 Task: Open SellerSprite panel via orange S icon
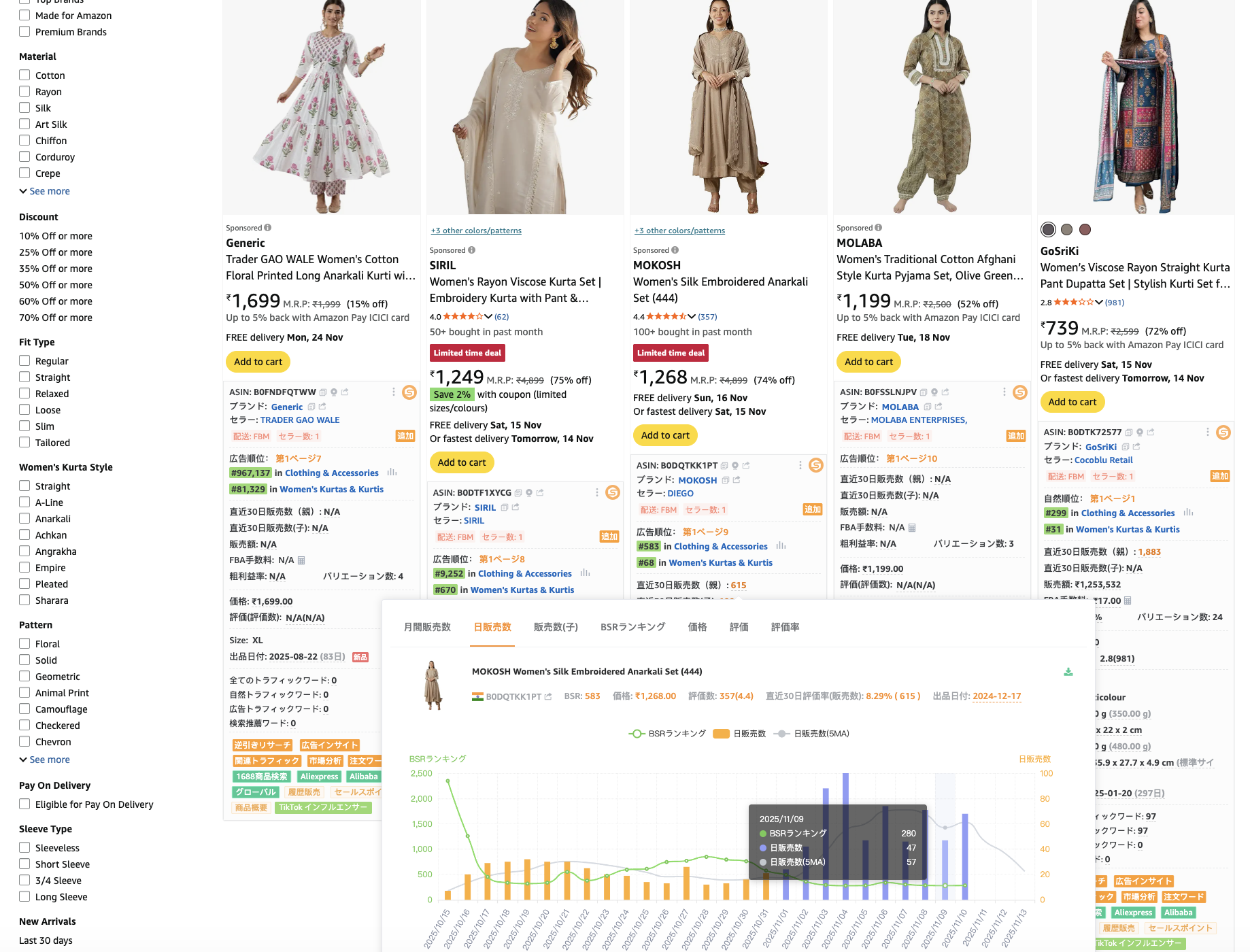pyautogui.click(x=410, y=392)
